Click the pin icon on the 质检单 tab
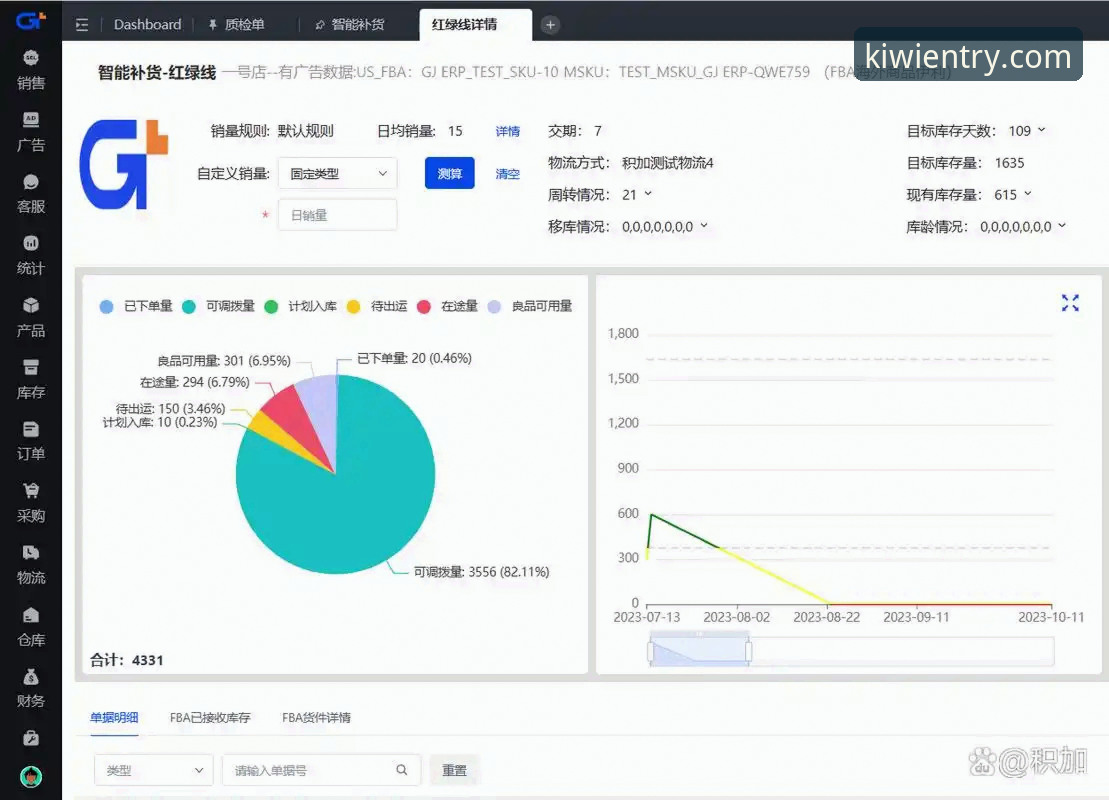Viewport: 1109px width, 800px height. pyautogui.click(x=212, y=25)
